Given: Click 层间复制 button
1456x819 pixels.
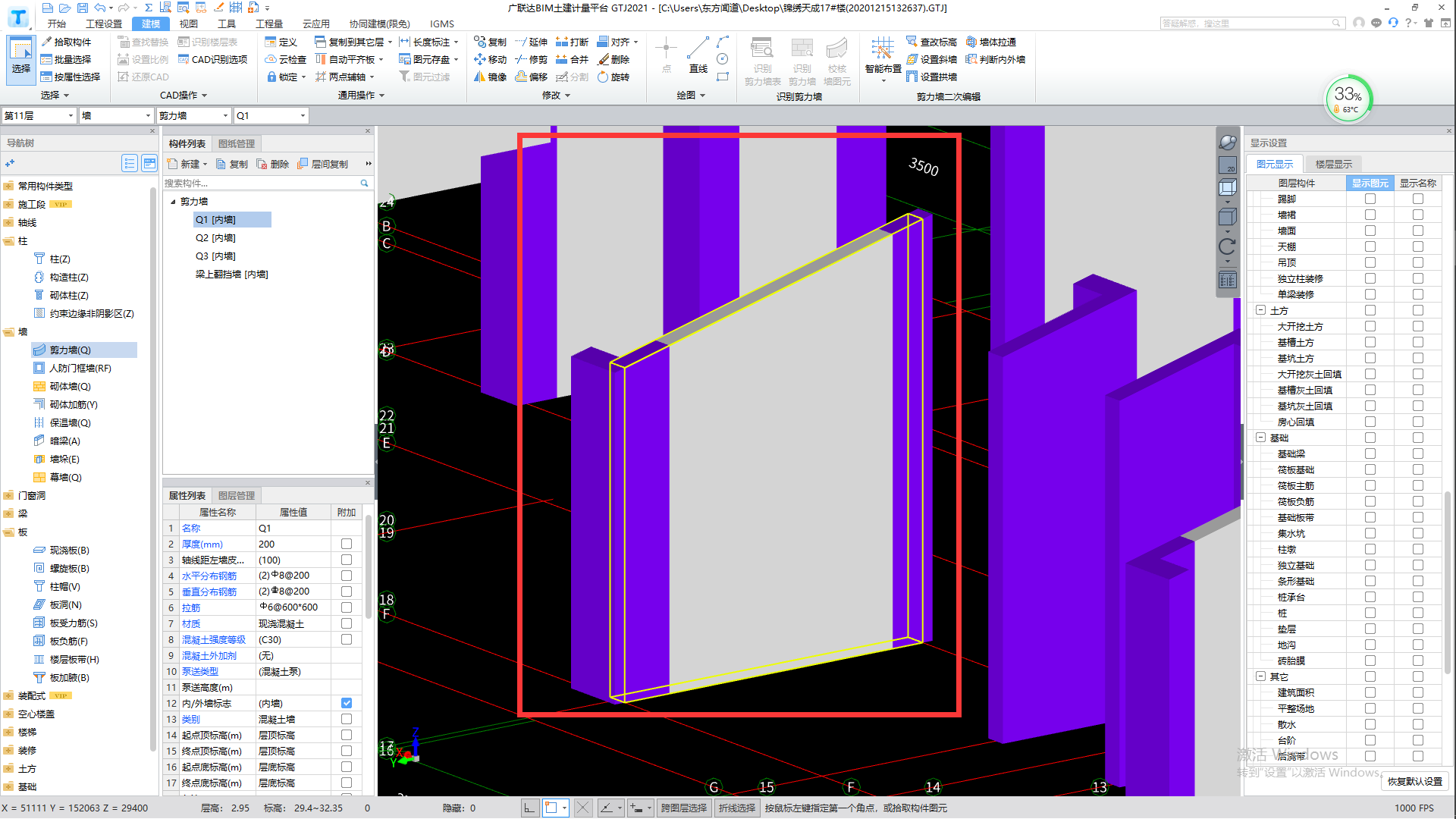Looking at the screenshot, I should click(323, 164).
